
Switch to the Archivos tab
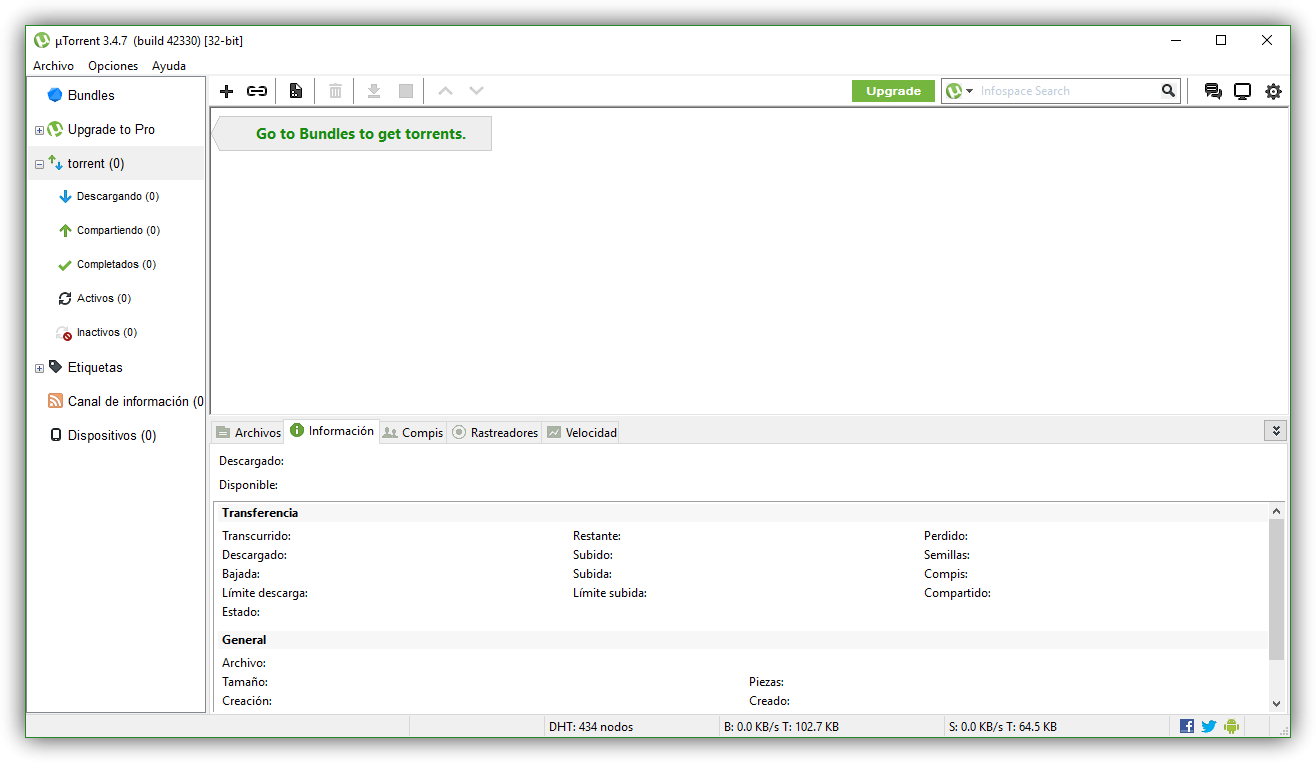[248, 433]
